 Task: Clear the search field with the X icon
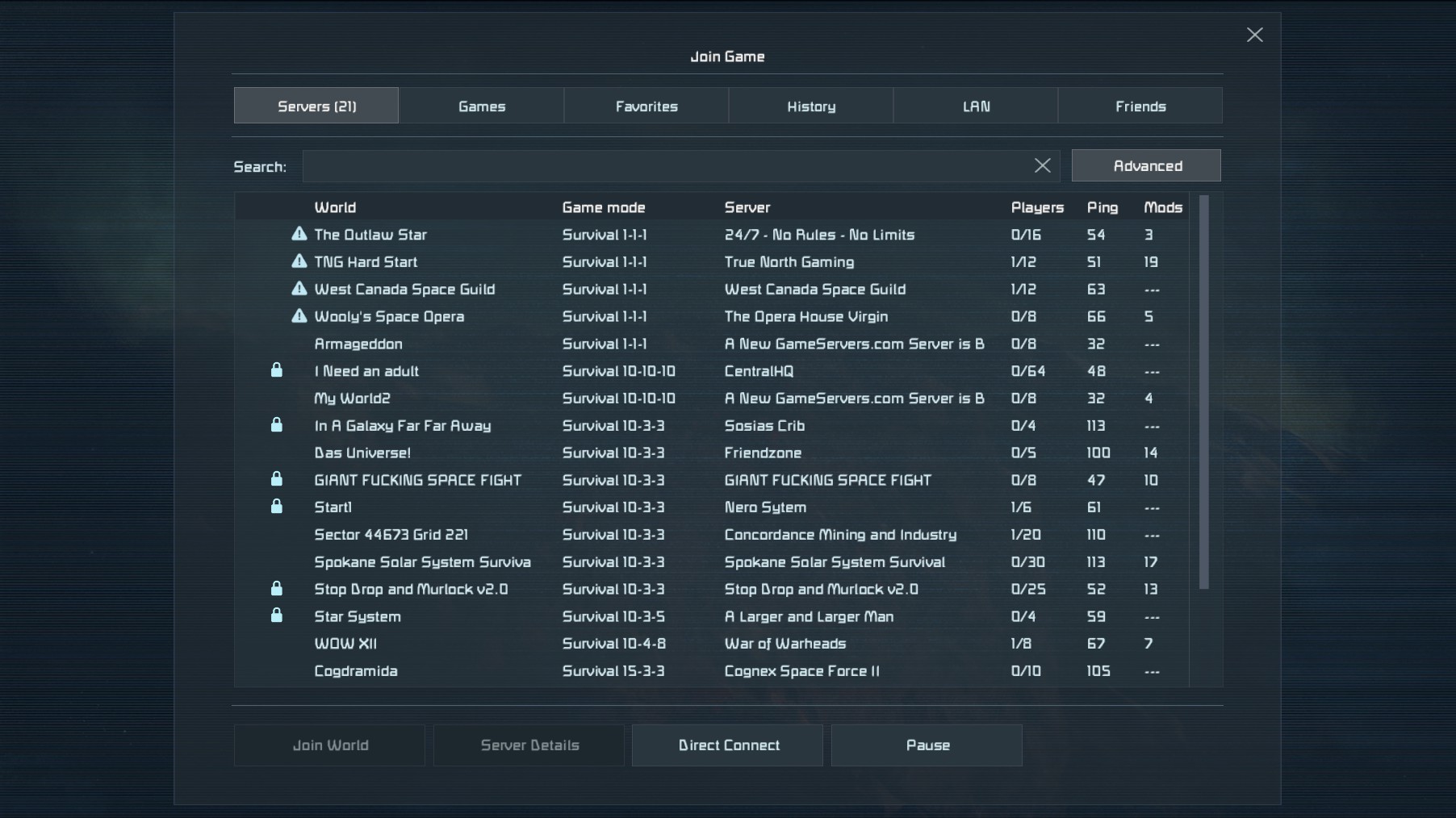pyautogui.click(x=1042, y=165)
